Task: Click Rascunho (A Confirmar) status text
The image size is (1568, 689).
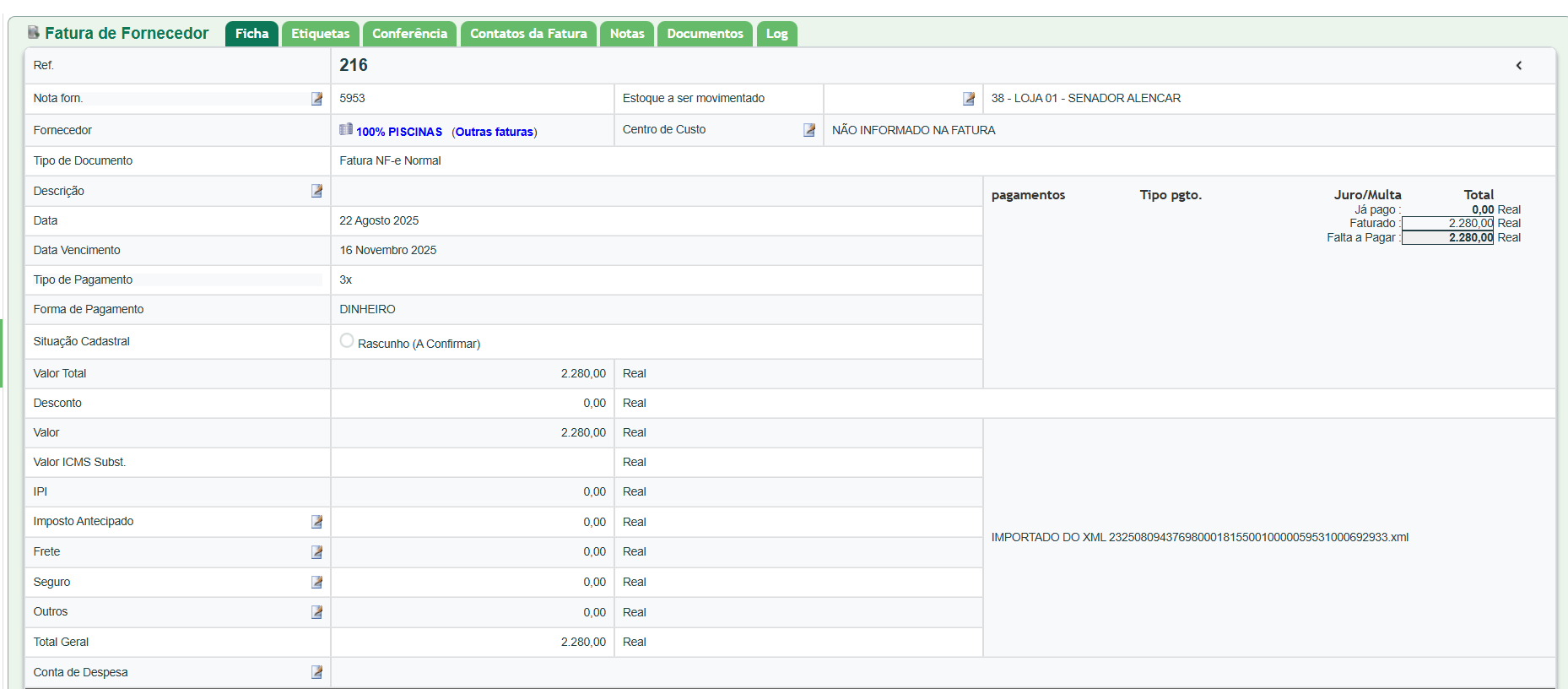Action: click(x=419, y=344)
